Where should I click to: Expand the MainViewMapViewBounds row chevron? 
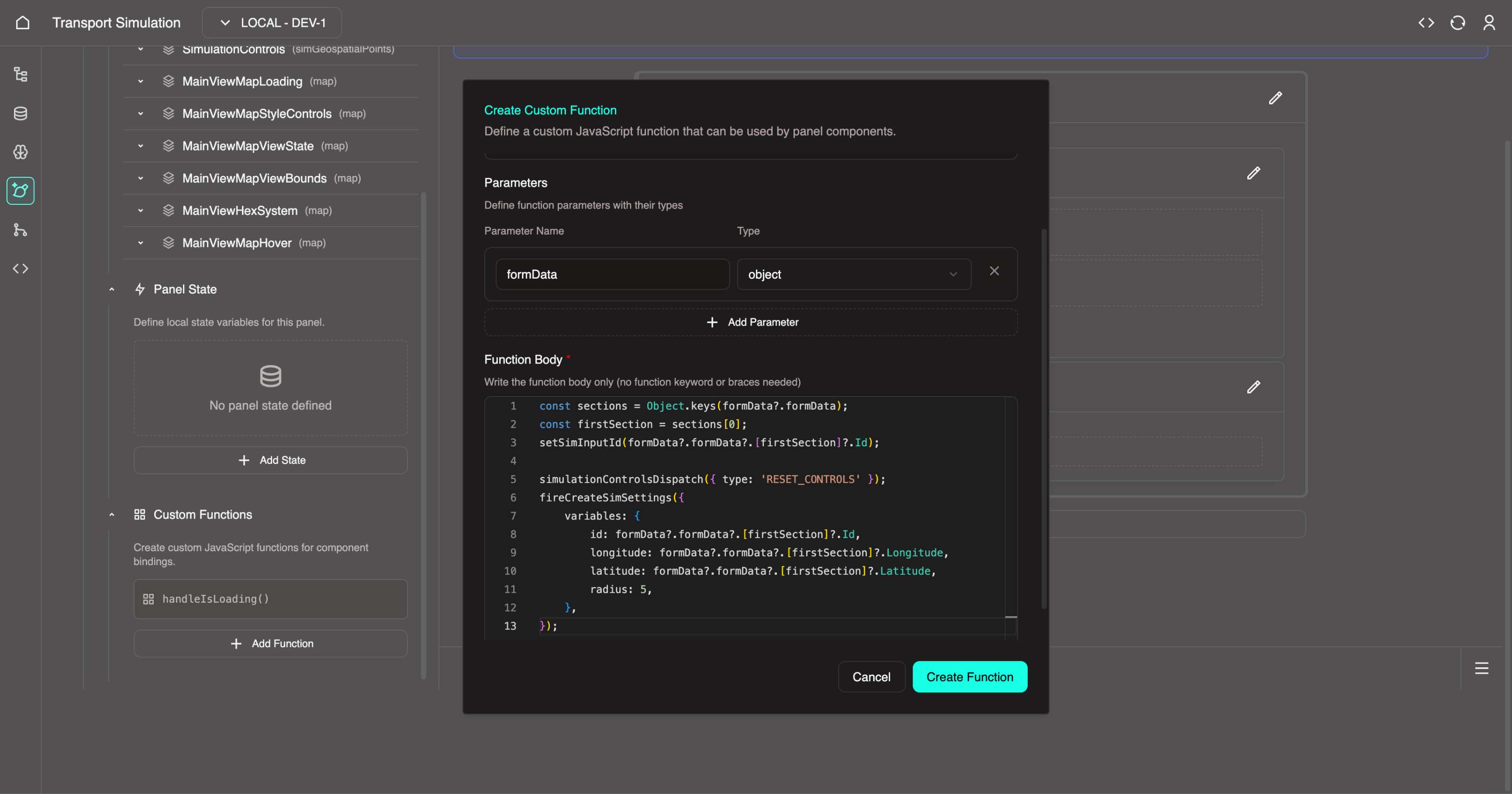click(x=140, y=178)
